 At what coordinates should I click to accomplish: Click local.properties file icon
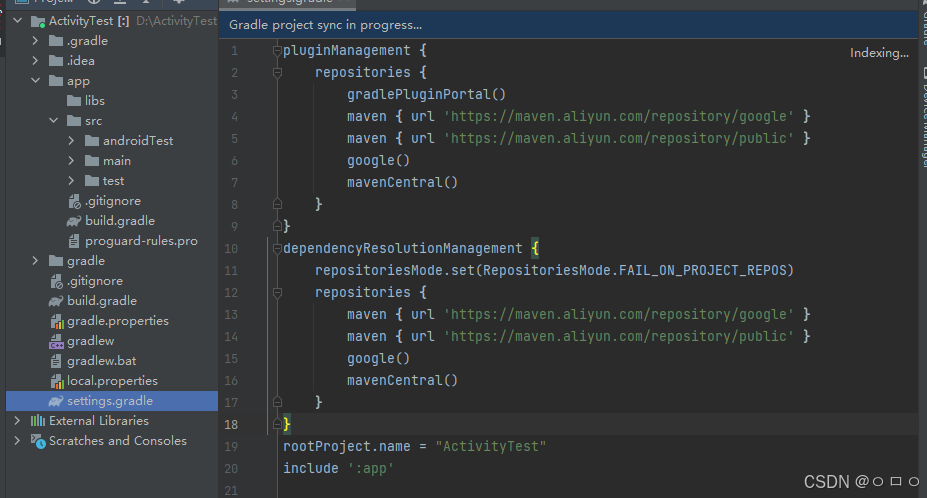57,381
